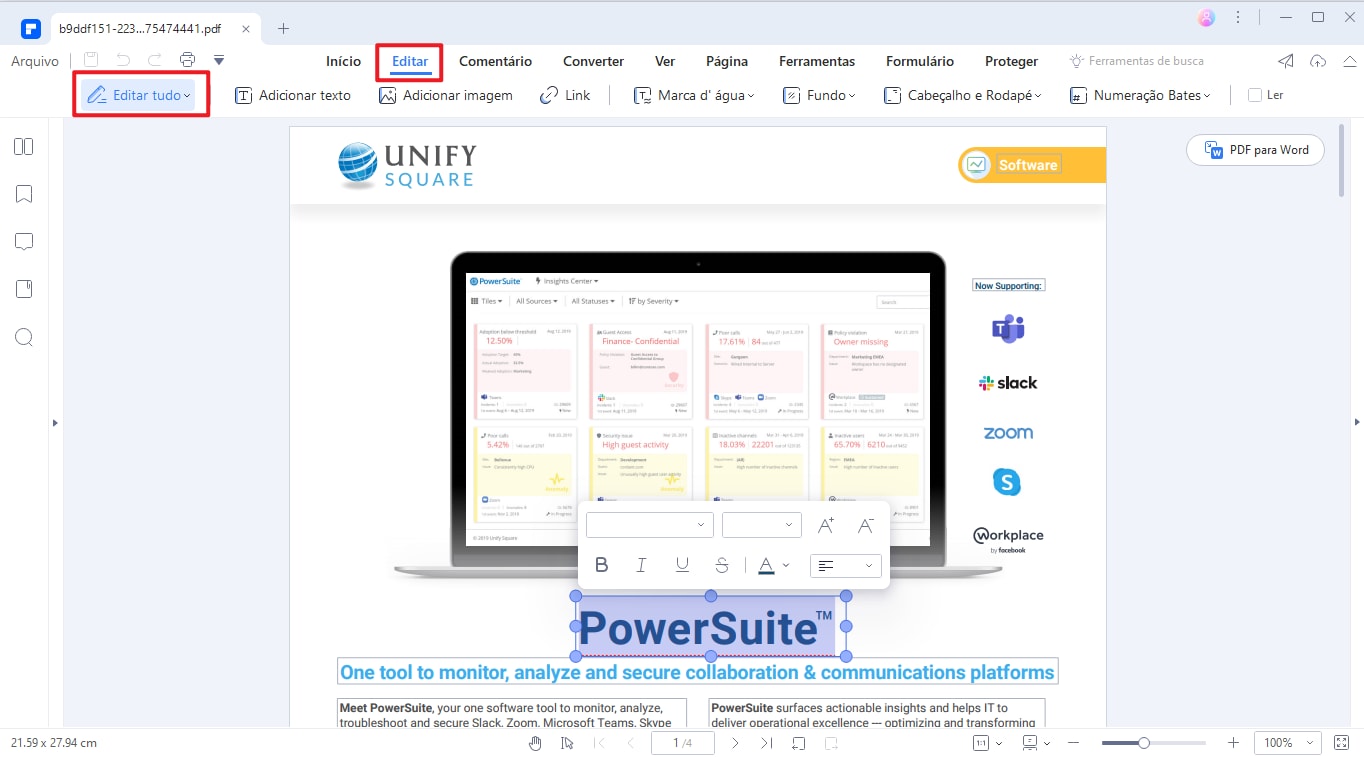Expand the right panel arrow
Viewport: 1364px width, 757px height.
[x=1357, y=422]
